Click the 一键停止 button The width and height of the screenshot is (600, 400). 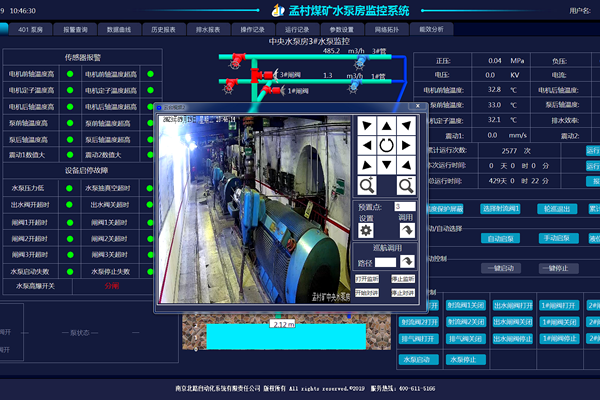[x=558, y=269]
